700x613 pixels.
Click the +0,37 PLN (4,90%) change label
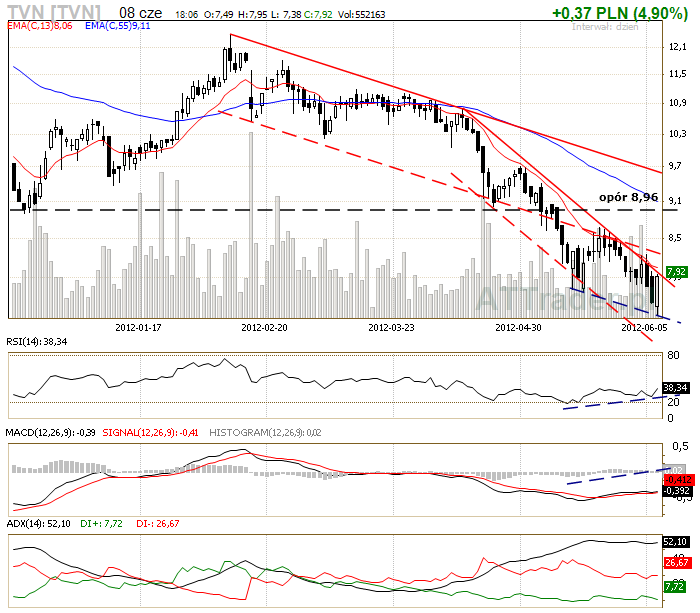coord(620,13)
